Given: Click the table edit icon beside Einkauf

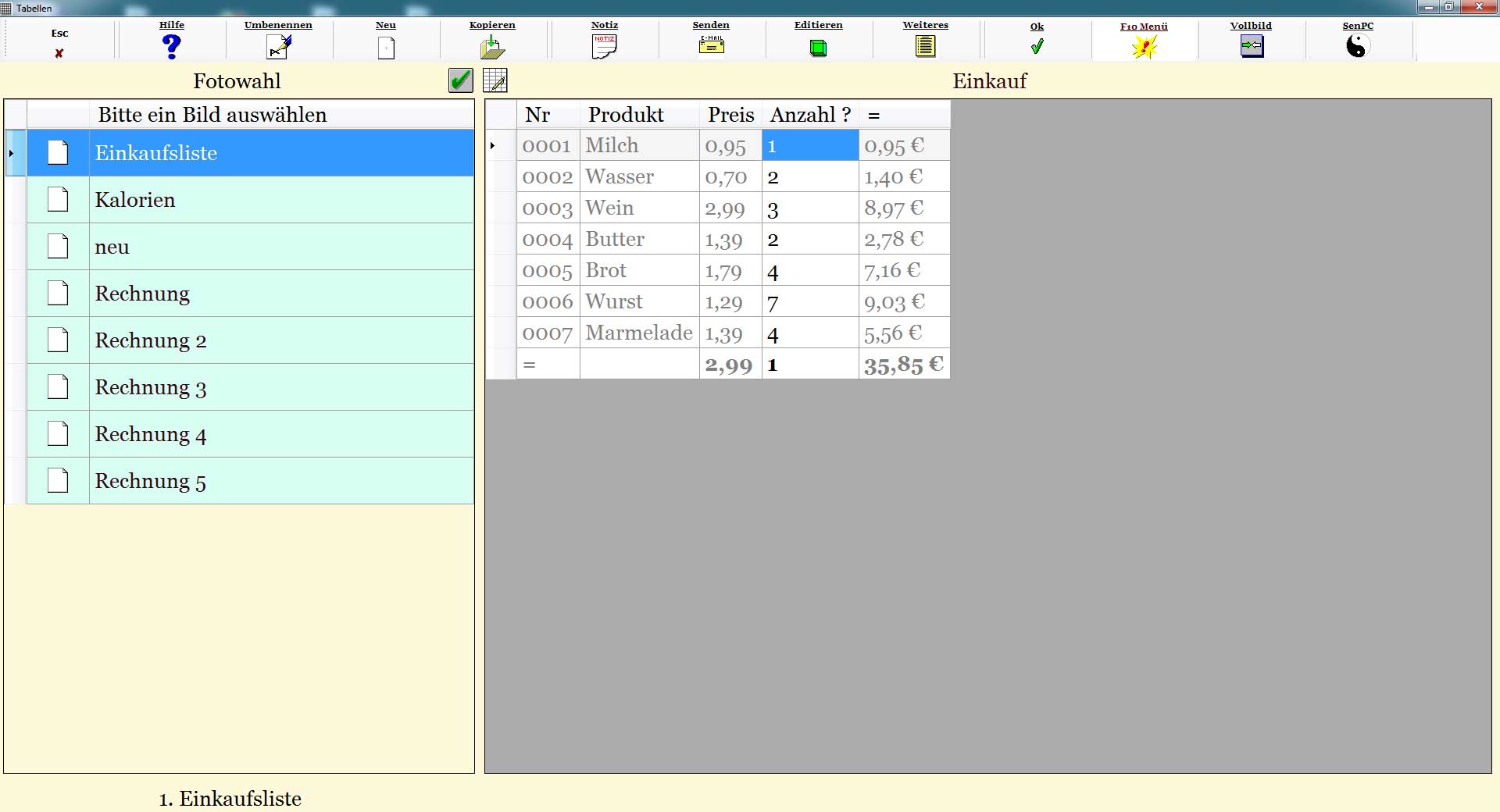Looking at the screenshot, I should [495, 80].
